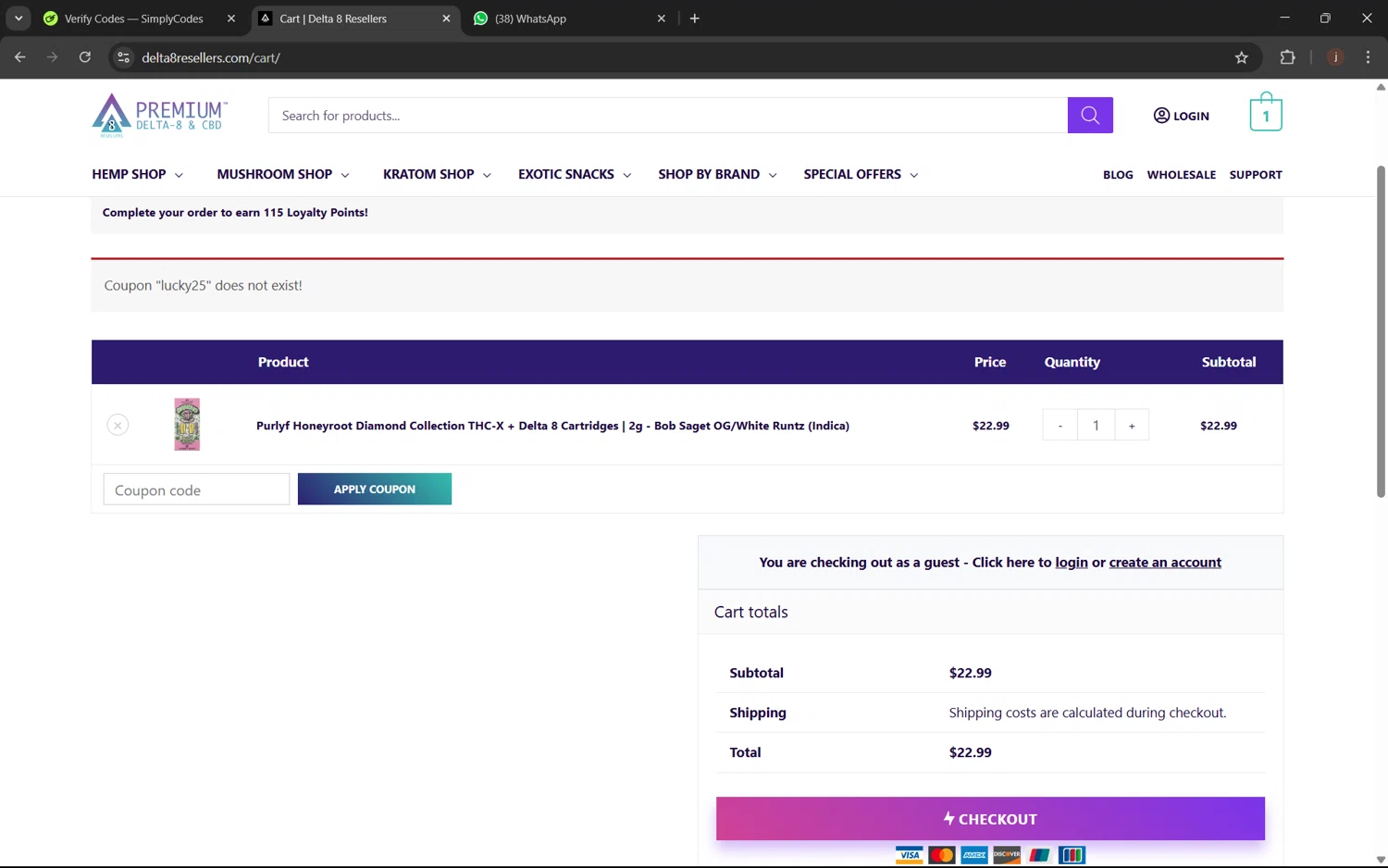The image size is (1388, 868).
Task: Click the scrollbar down arrow
Action: point(1381,860)
